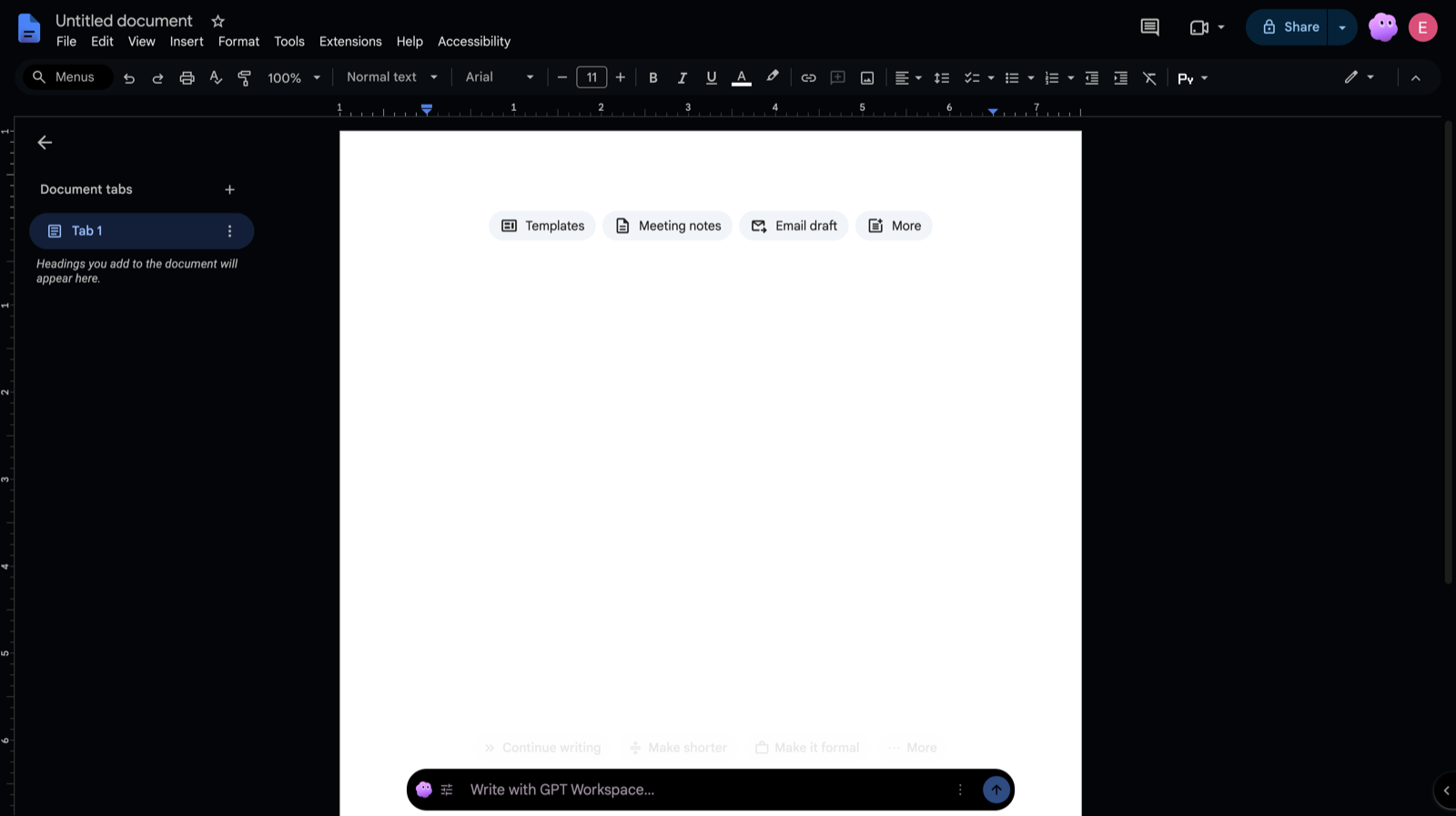1456x816 pixels.
Task: Clear formatting with the toolbar icon
Action: click(1150, 78)
